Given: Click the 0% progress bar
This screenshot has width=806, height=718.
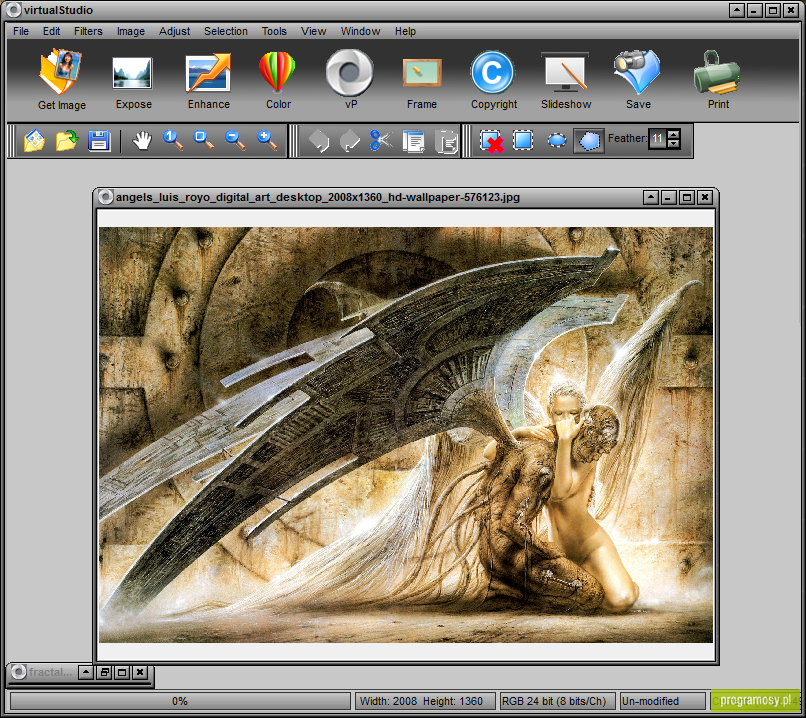Looking at the screenshot, I should pos(180,701).
